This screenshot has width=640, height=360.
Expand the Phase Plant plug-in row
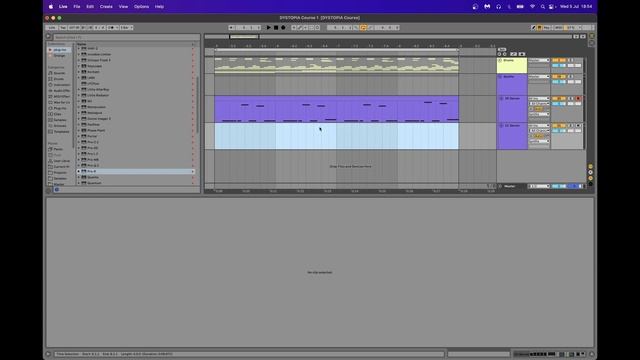(x=79, y=131)
